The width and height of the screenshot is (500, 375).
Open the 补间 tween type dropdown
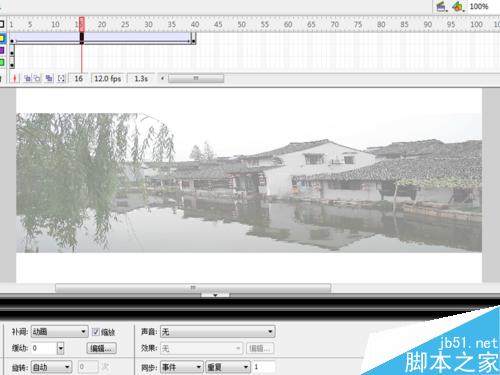(x=59, y=332)
